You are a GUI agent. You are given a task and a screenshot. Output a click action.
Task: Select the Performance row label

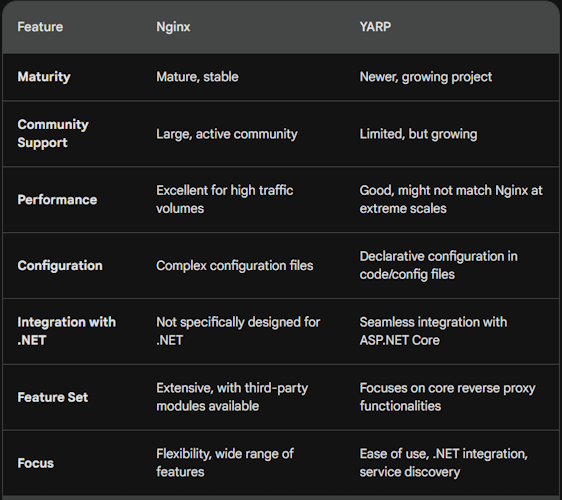click(57, 200)
